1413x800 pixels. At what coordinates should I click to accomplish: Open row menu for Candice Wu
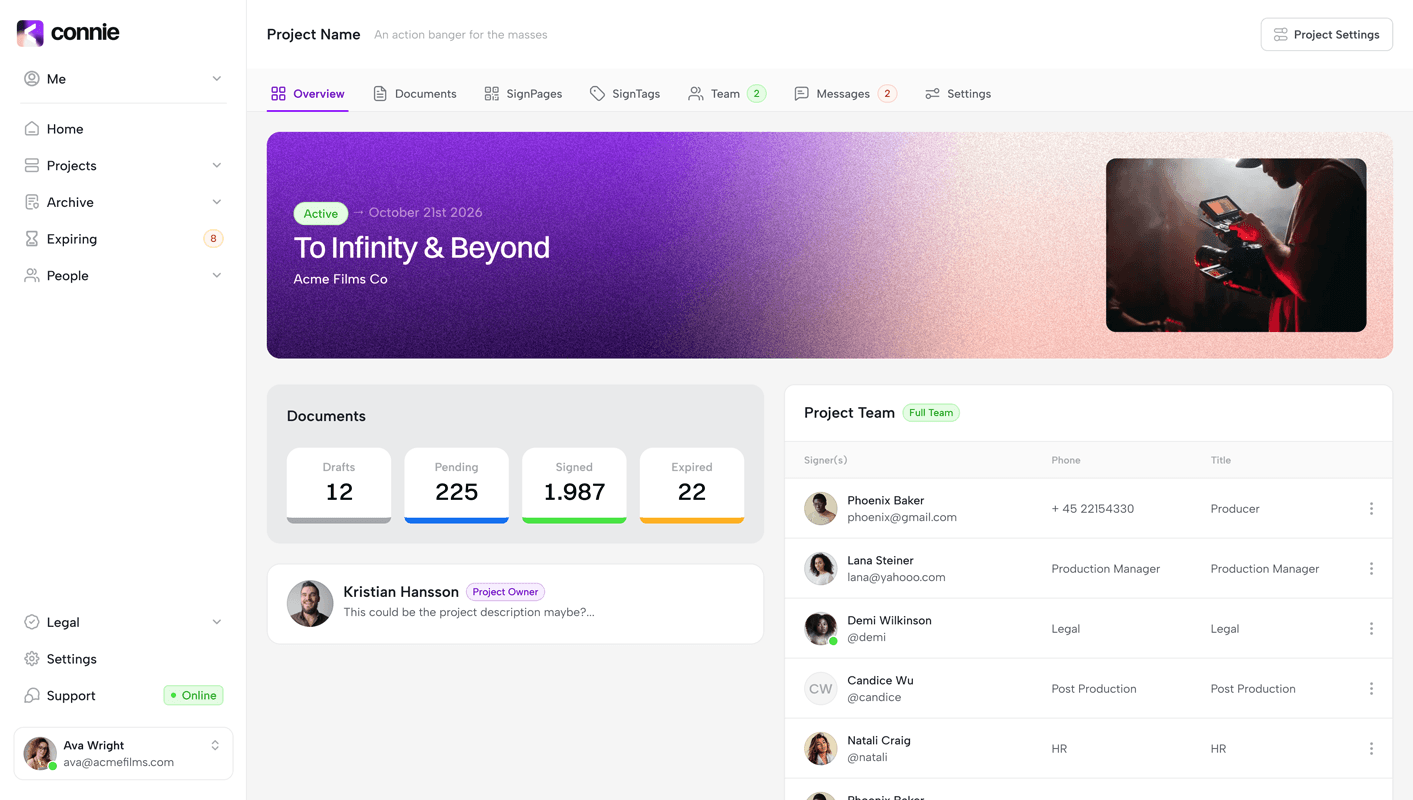(1371, 689)
